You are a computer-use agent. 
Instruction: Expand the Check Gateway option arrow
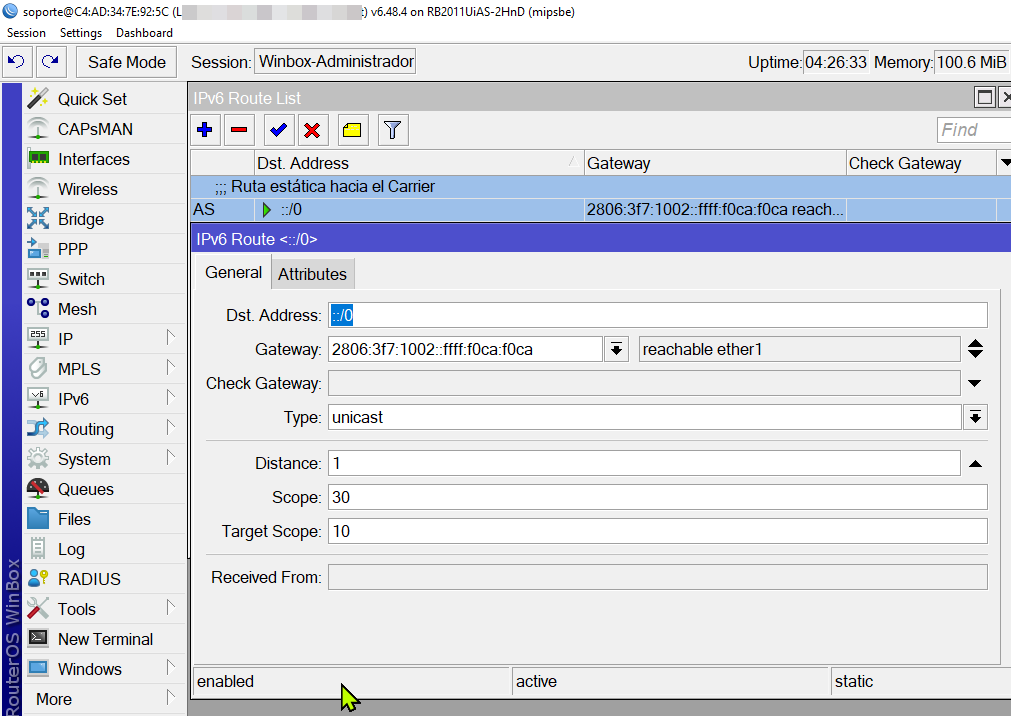pyautogui.click(x=975, y=383)
